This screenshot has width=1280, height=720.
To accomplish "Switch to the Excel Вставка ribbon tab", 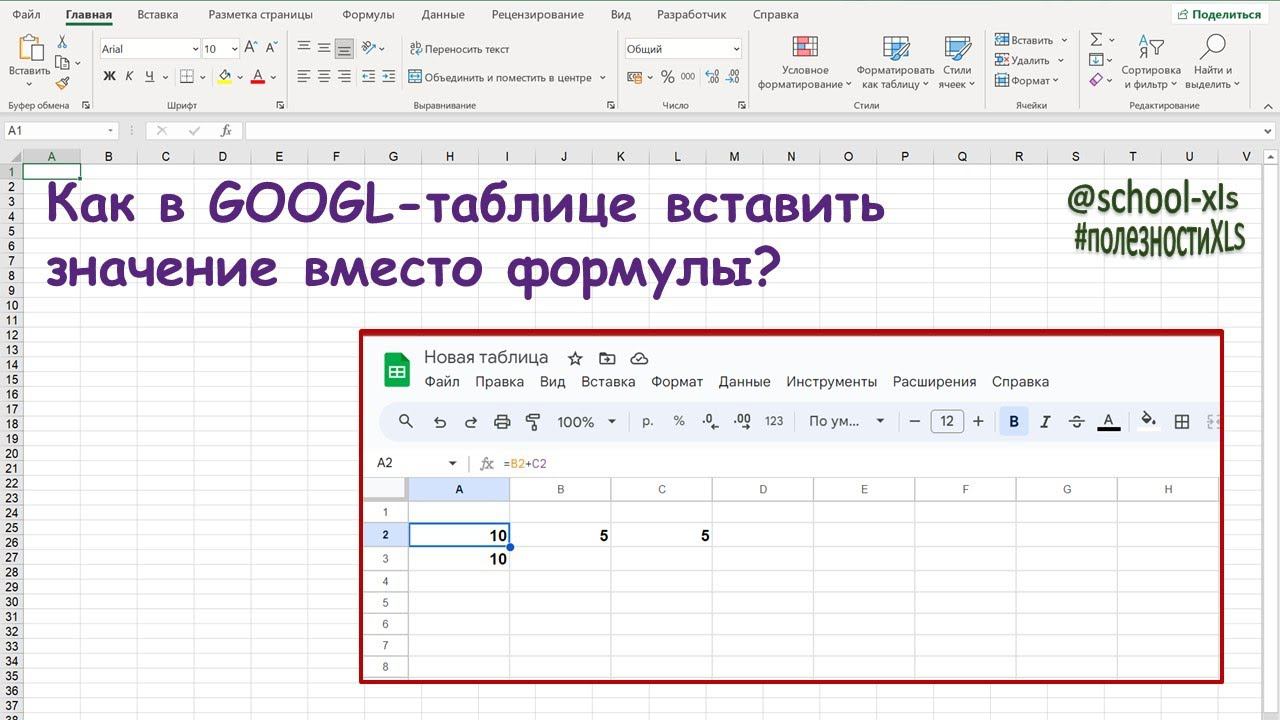I will click(158, 15).
